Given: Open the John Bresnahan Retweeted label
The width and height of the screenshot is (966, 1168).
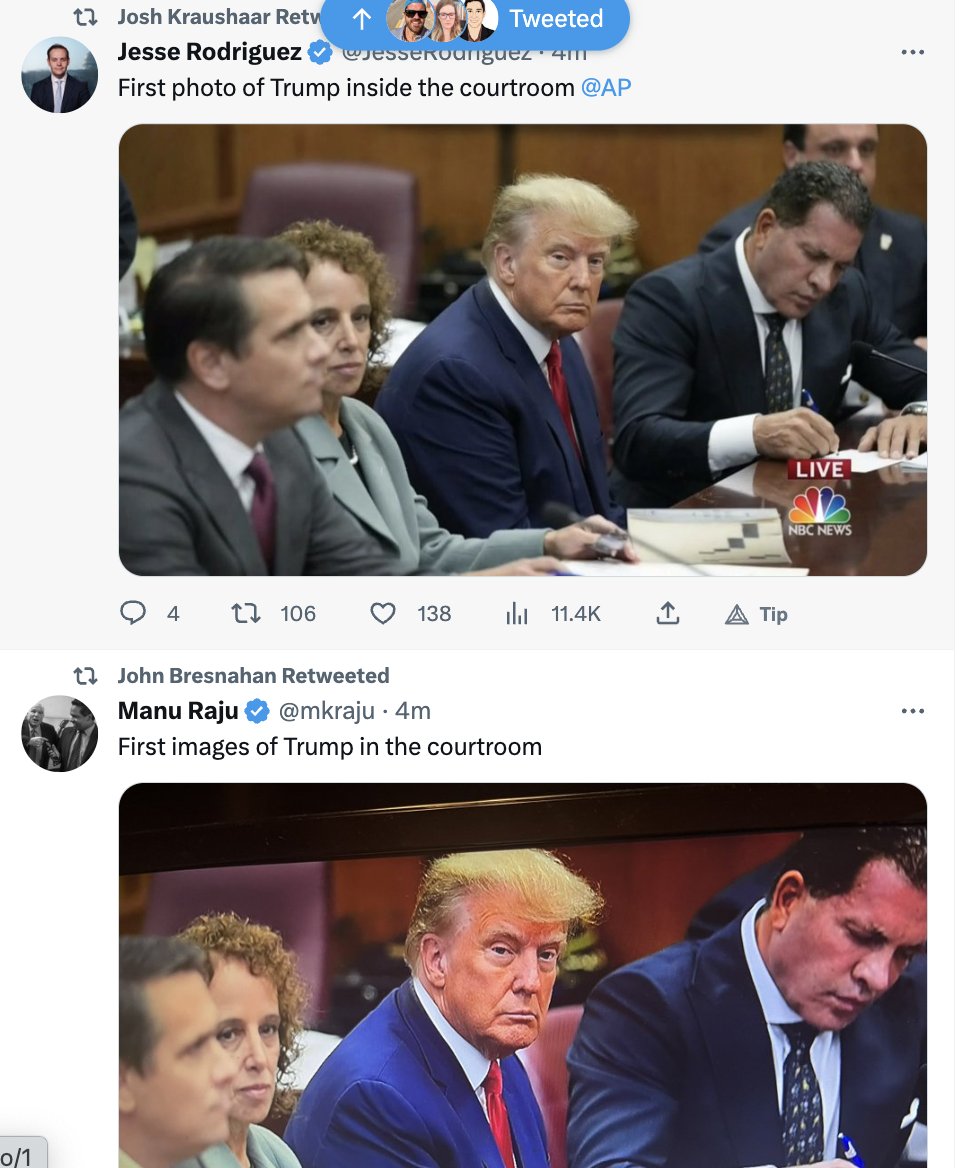Looking at the screenshot, I should click(x=253, y=676).
